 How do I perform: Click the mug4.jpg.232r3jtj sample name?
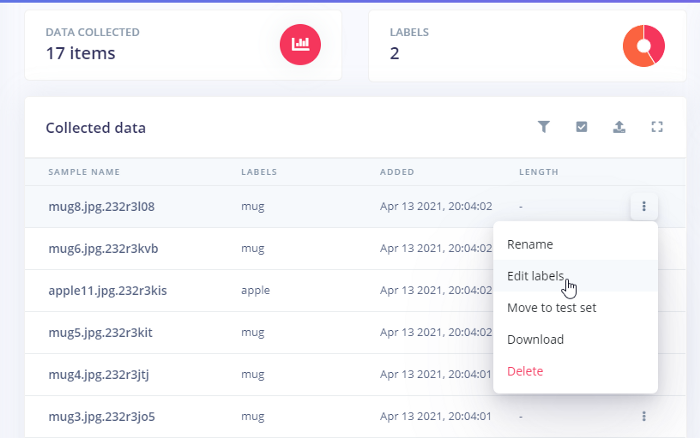tap(98, 375)
